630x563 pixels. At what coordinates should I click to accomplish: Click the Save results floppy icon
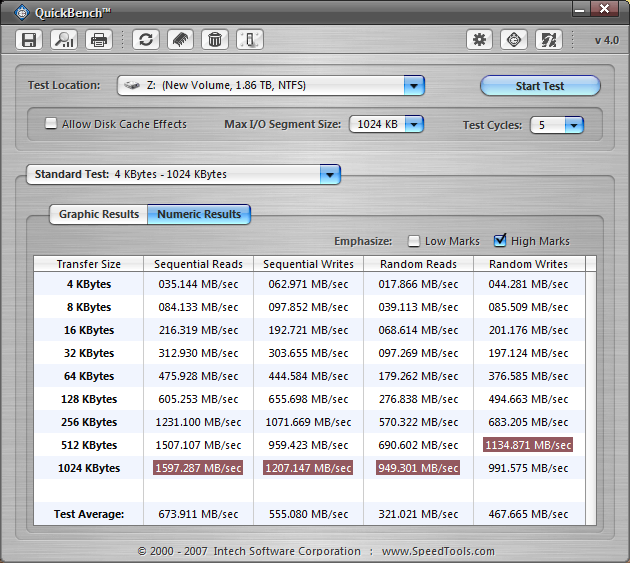click(29, 40)
